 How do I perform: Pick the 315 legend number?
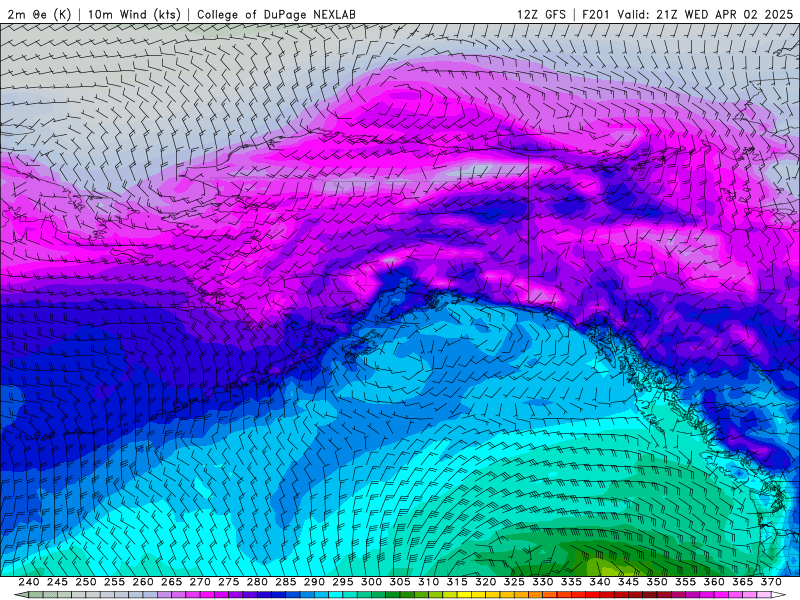[457, 582]
